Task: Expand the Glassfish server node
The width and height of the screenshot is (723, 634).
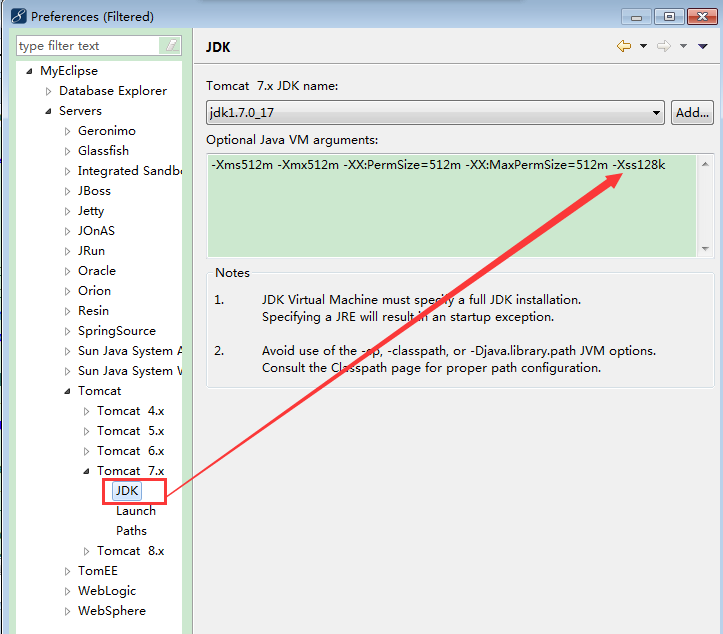Action: tap(67, 151)
